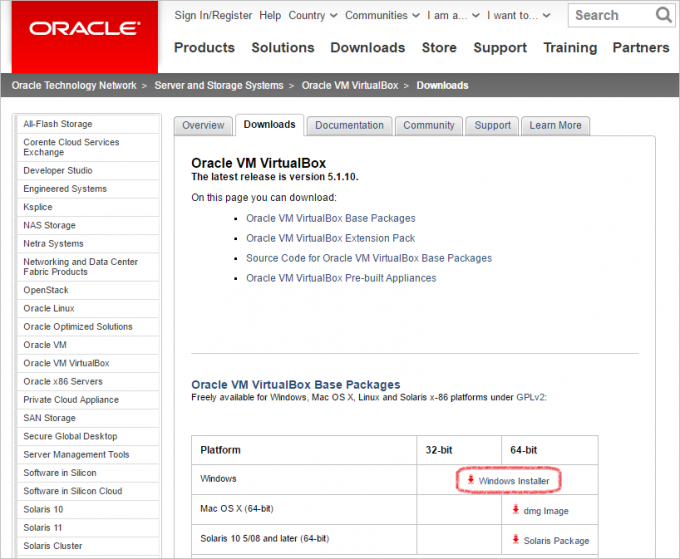Open OpenStack sidebar link
The width and height of the screenshot is (680, 559).
46,290
